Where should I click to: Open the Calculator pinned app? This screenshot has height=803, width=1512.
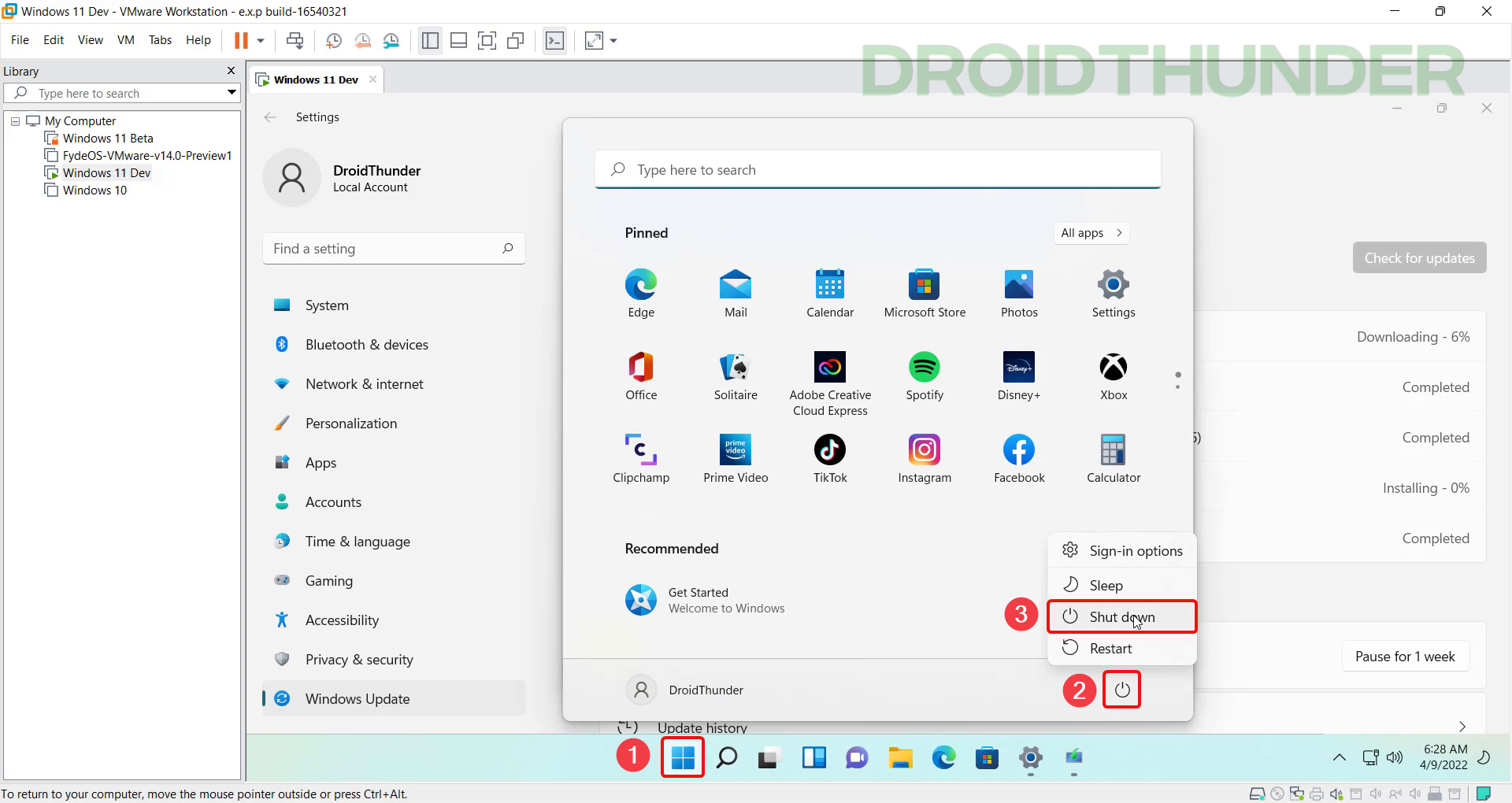point(1114,458)
